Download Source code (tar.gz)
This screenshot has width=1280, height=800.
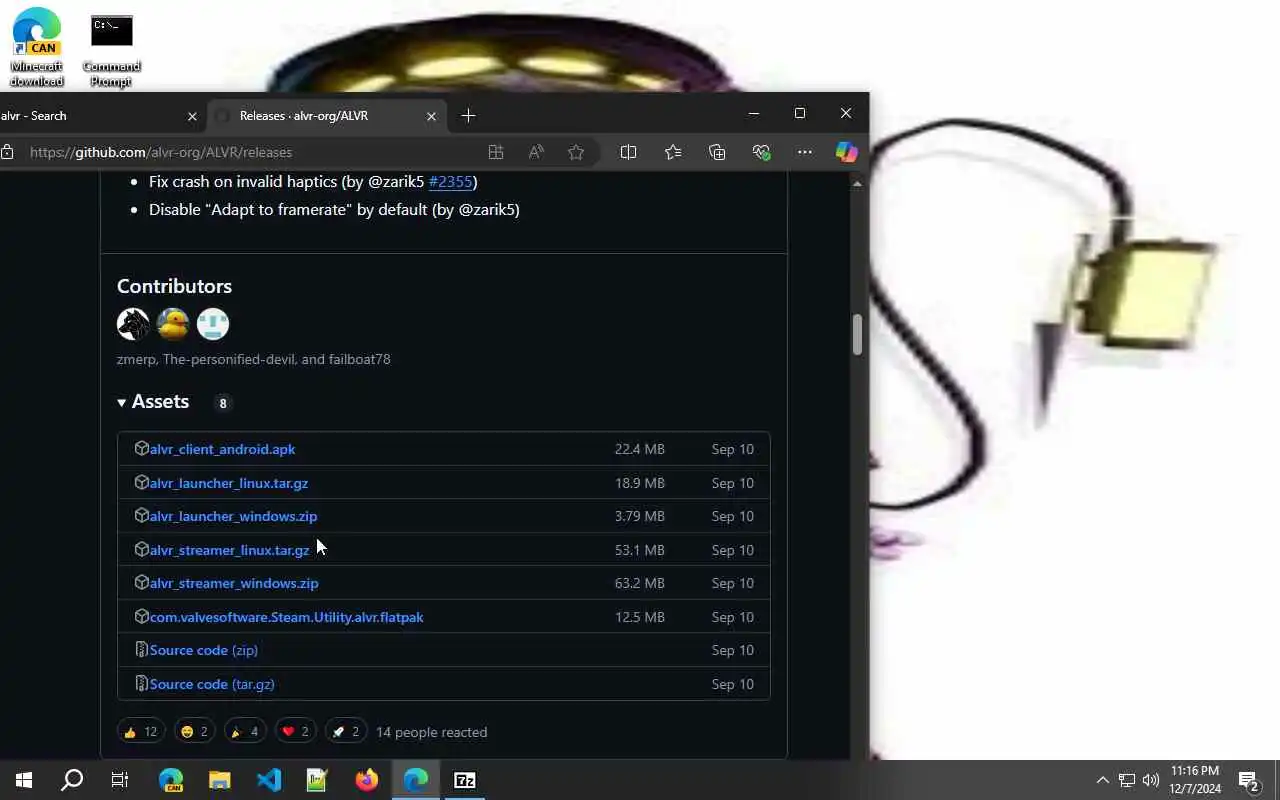[x=212, y=684]
